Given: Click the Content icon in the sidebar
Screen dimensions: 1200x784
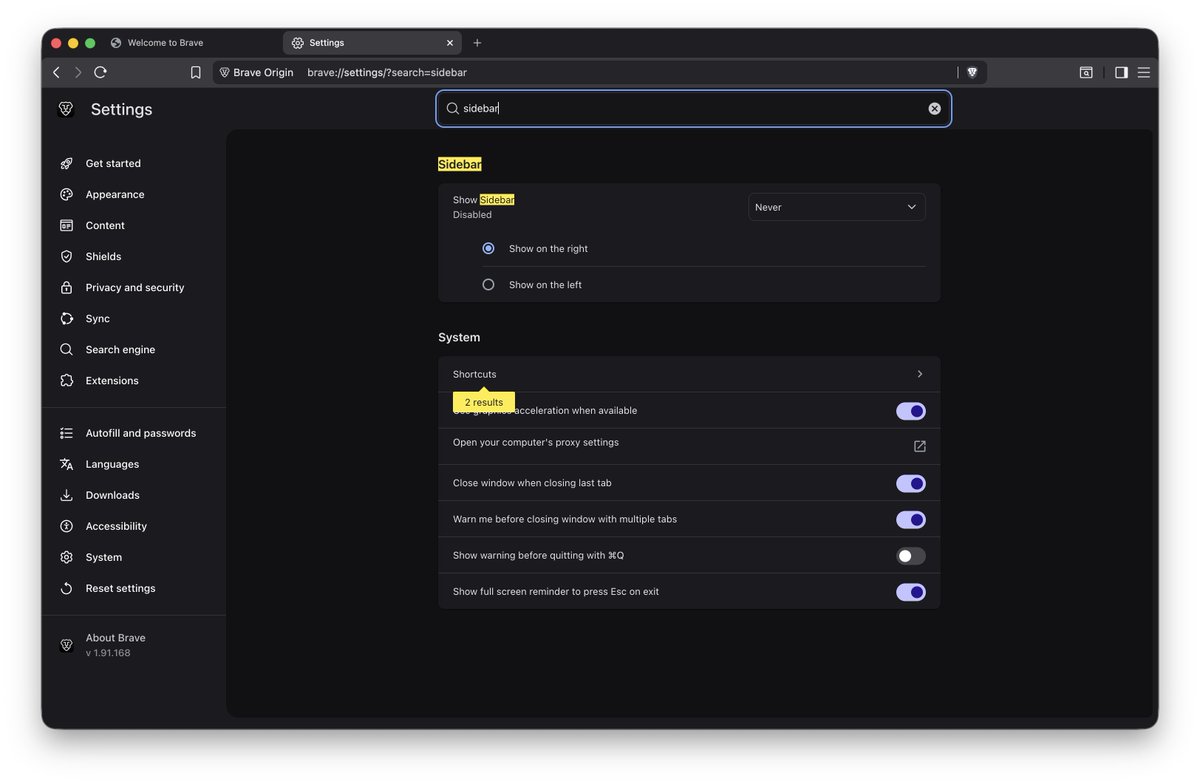Looking at the screenshot, I should tap(66, 225).
